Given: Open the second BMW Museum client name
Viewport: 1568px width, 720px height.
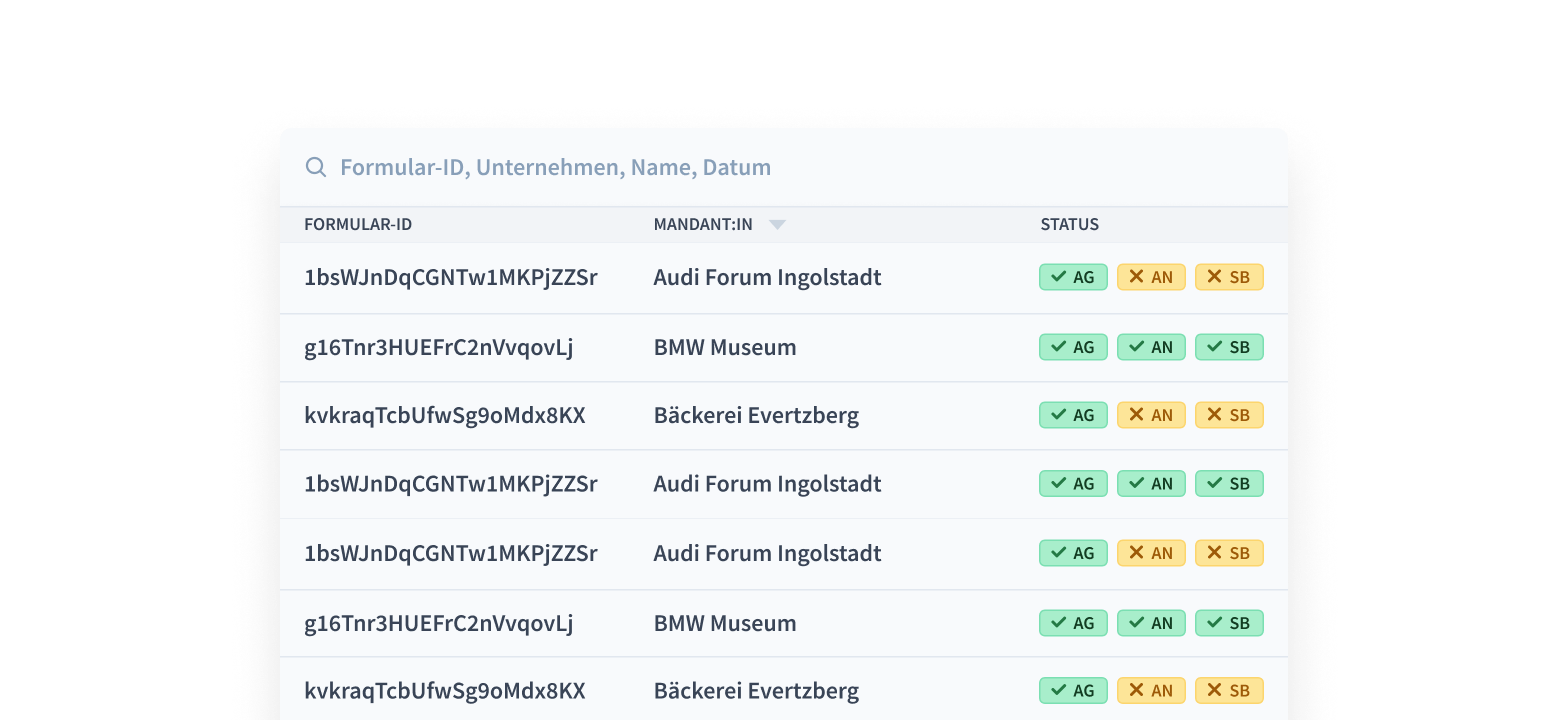Looking at the screenshot, I should pyautogui.click(x=725, y=623).
